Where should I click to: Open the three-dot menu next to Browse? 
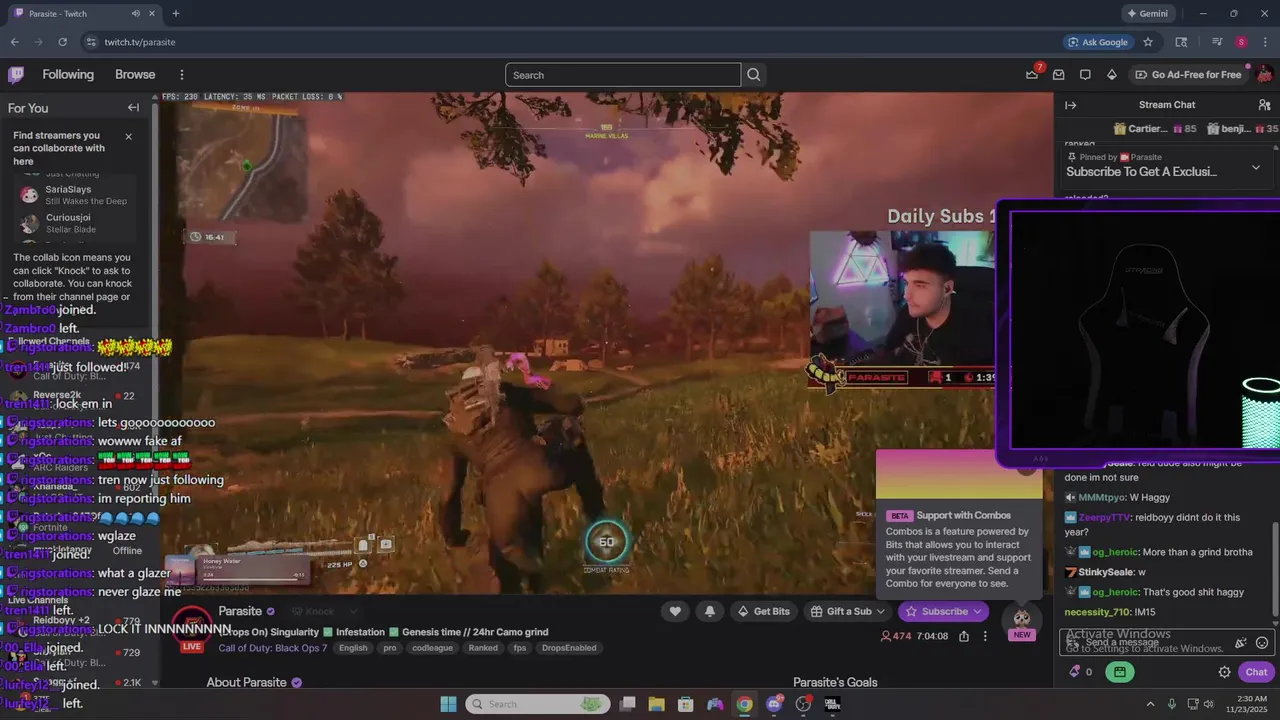[181, 75]
